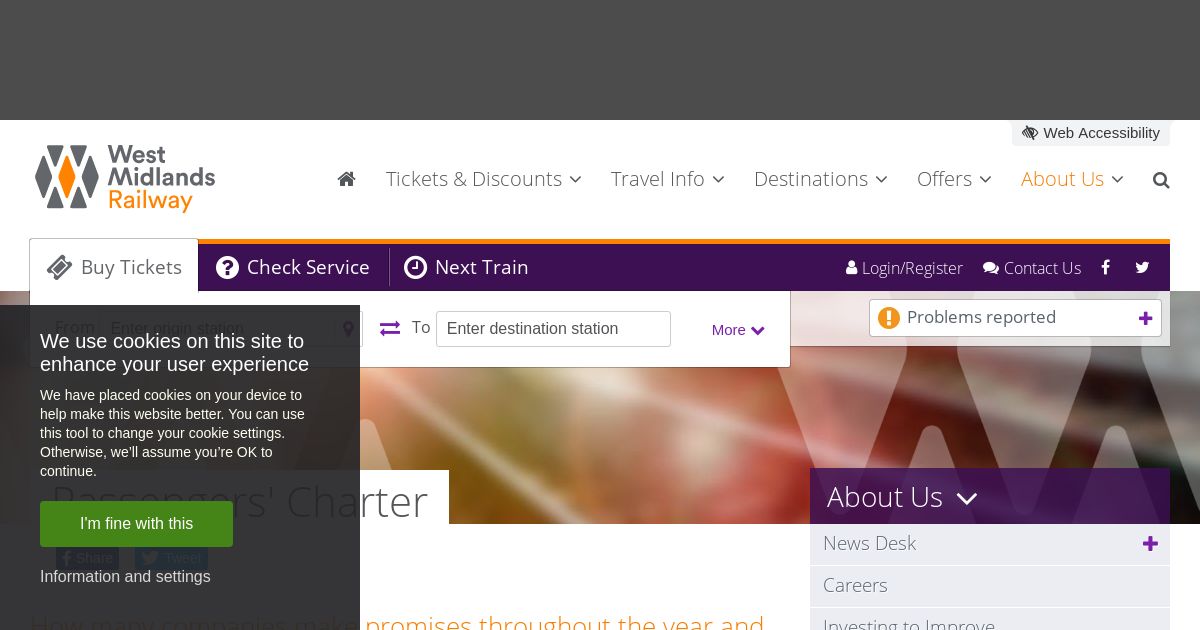Open Careers sidebar link
Viewport: 1200px width, 630px height.
(x=855, y=585)
